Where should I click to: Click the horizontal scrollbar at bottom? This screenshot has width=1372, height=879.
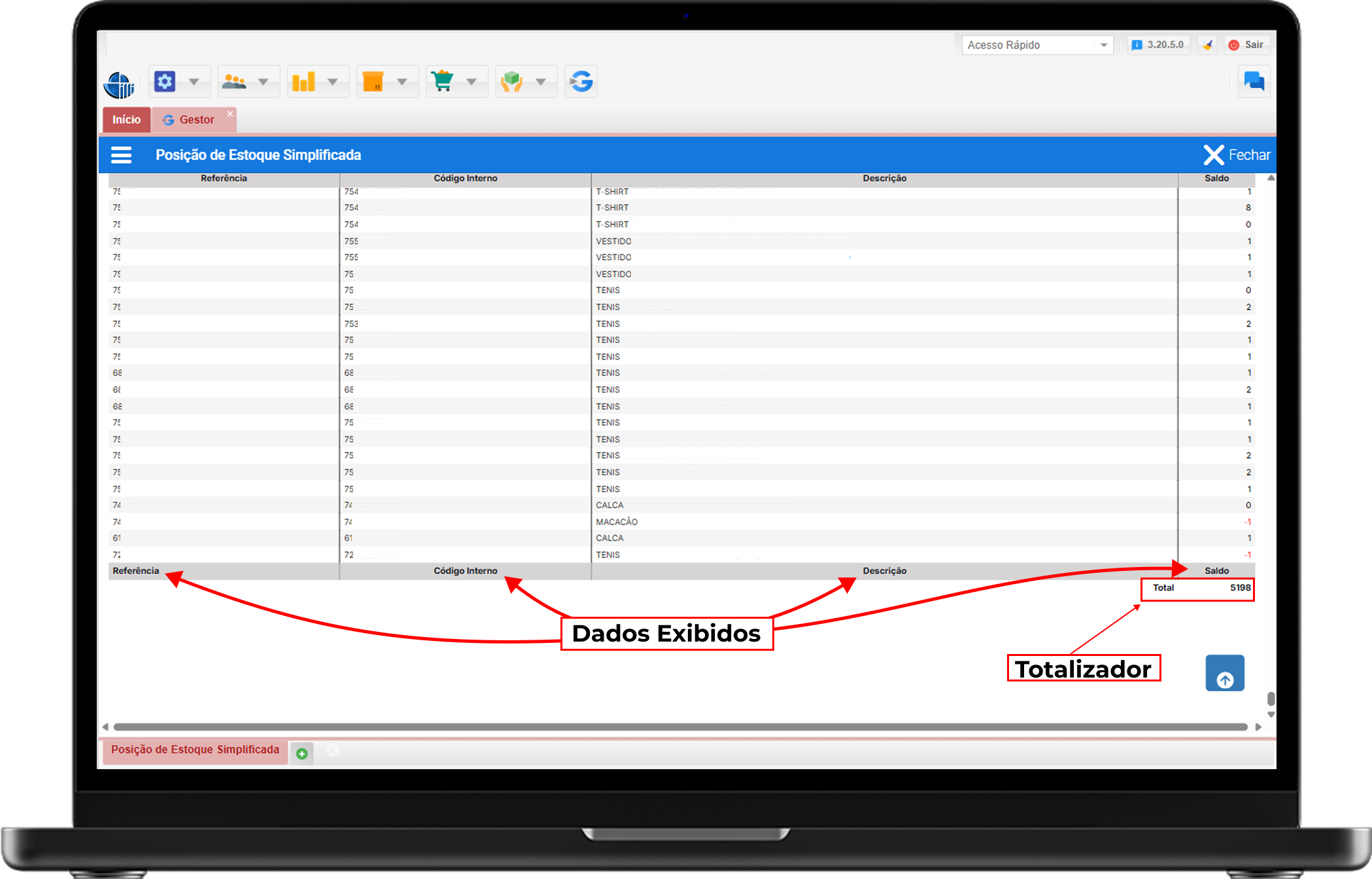point(680,727)
